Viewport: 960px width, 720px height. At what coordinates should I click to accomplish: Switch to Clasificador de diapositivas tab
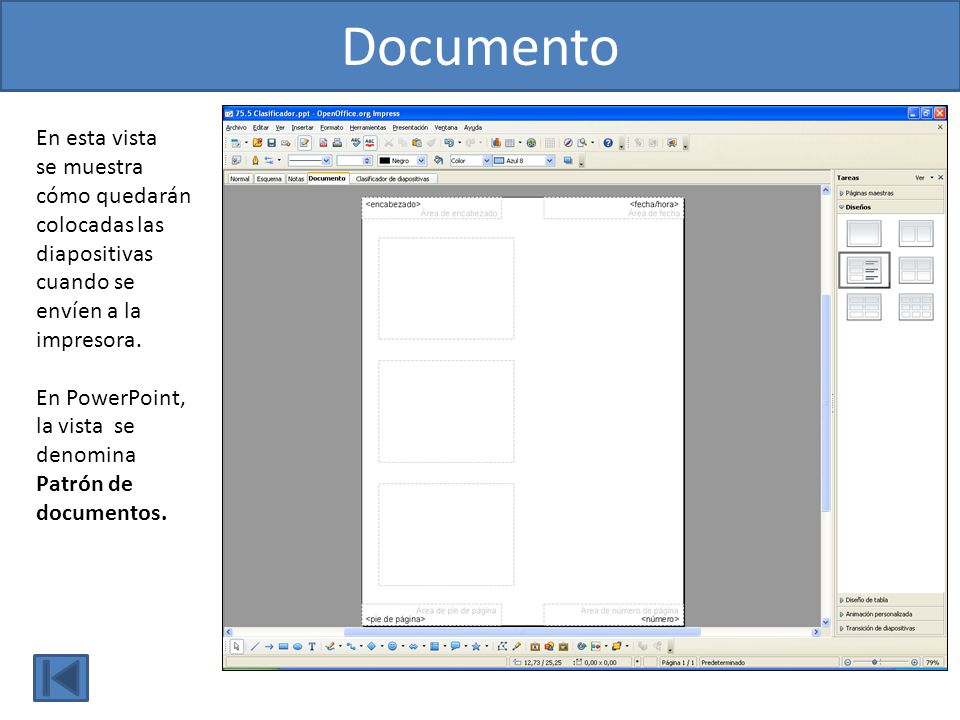click(392, 179)
